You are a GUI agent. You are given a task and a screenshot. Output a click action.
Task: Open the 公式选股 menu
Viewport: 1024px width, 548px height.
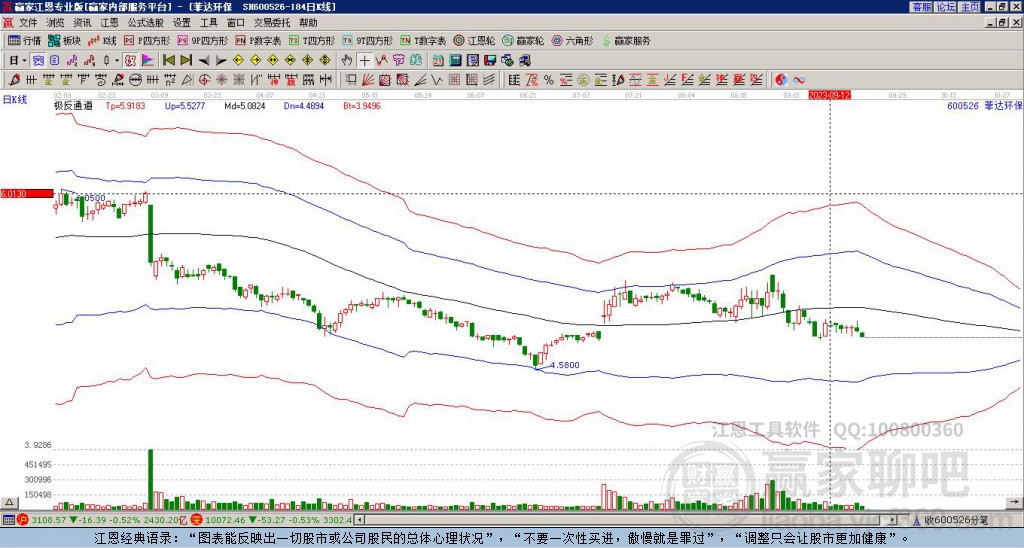tap(145, 22)
